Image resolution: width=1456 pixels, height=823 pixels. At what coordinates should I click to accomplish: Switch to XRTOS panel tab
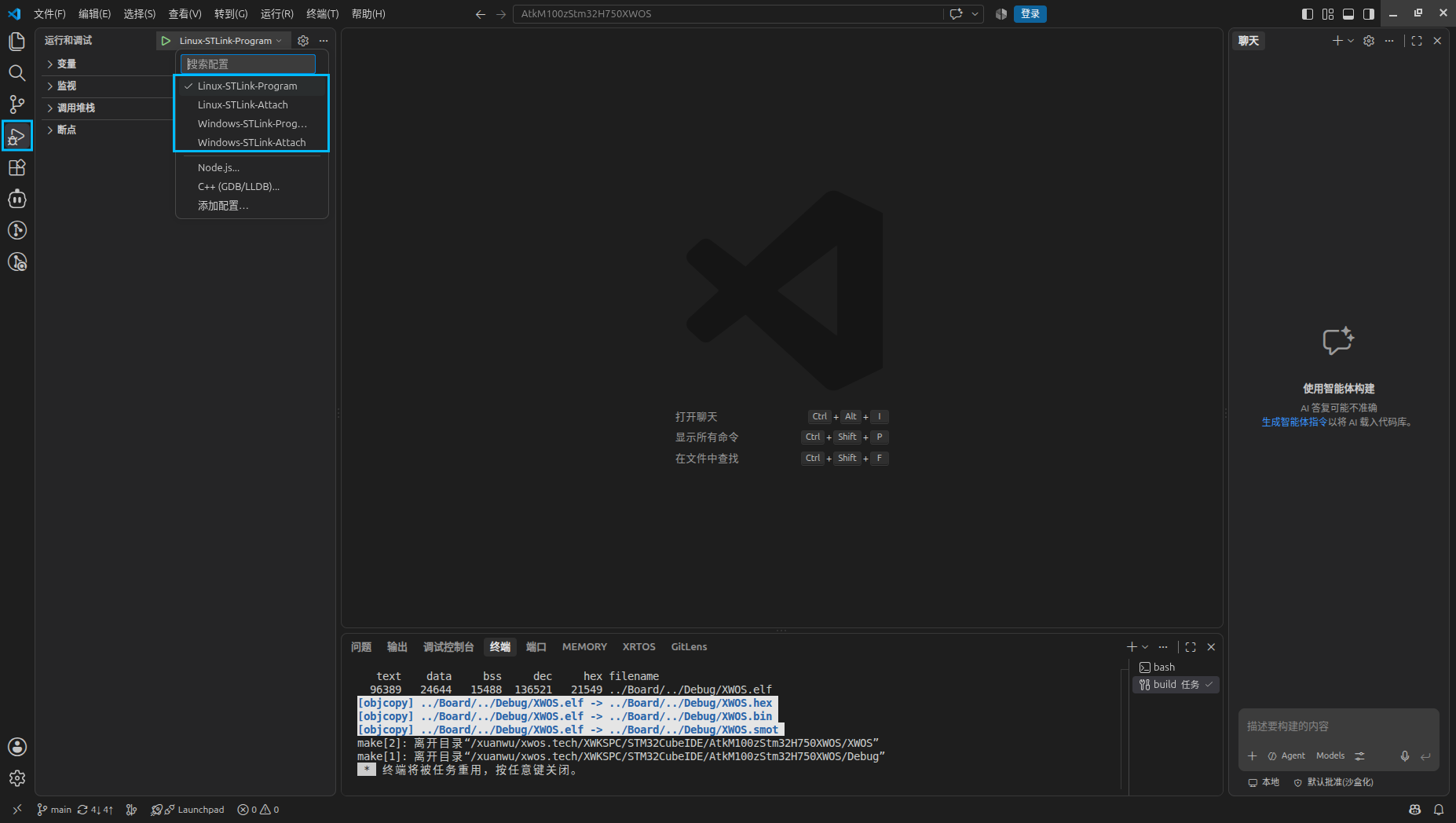tap(638, 647)
